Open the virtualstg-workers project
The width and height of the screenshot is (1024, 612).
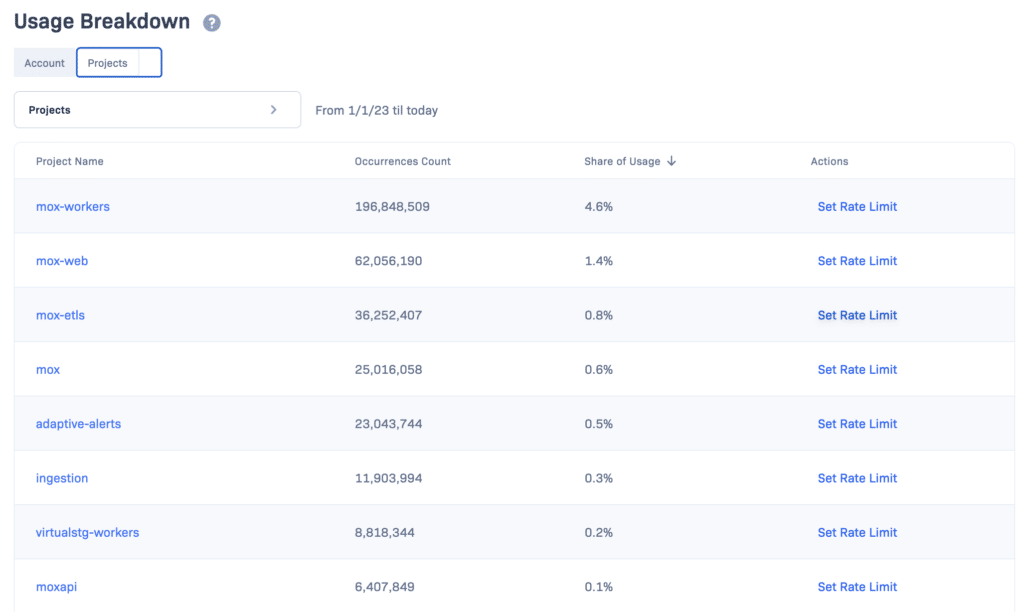tap(89, 532)
